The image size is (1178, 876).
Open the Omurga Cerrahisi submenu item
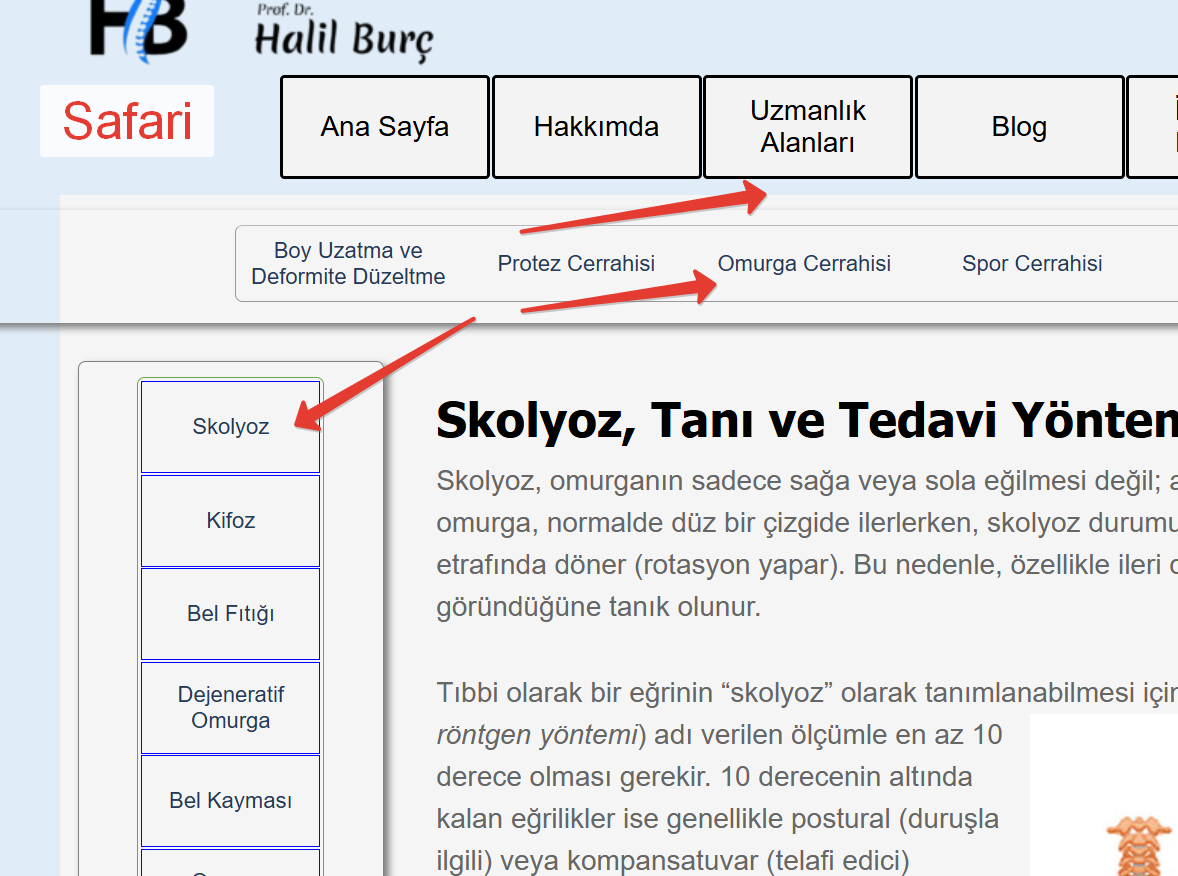click(804, 264)
